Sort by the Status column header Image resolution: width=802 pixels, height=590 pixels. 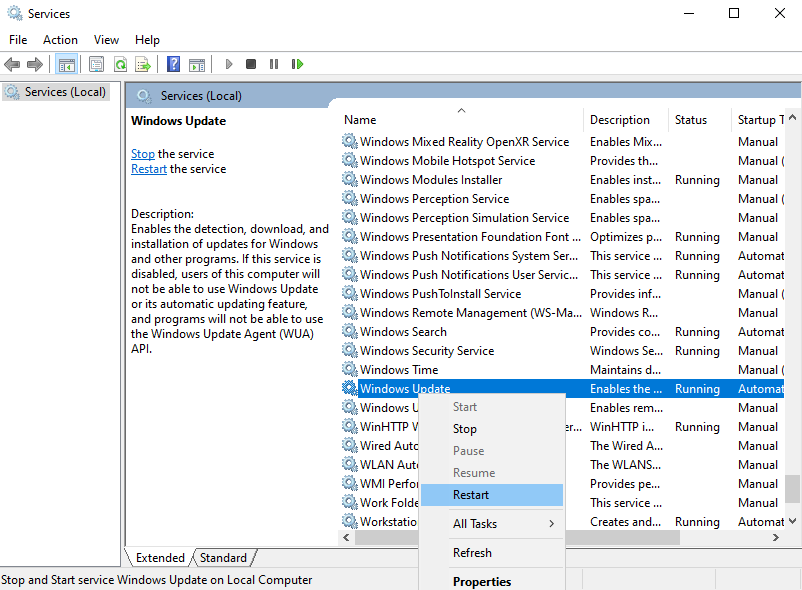click(700, 120)
